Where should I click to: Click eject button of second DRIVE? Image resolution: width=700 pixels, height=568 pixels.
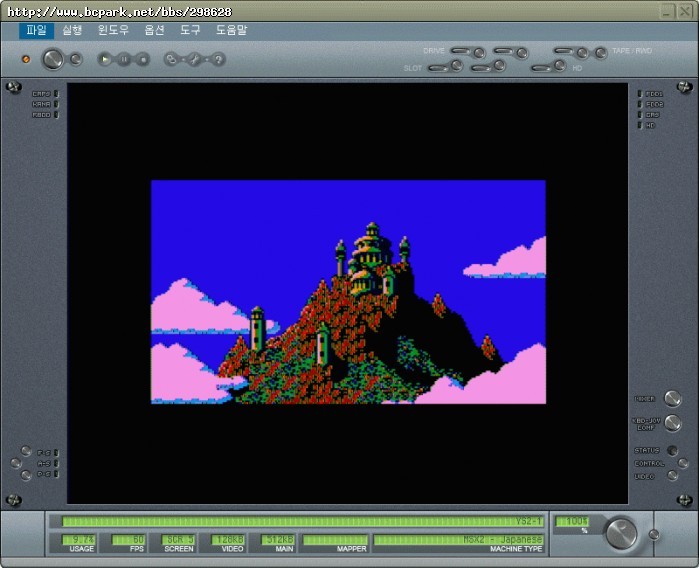[x=522, y=53]
